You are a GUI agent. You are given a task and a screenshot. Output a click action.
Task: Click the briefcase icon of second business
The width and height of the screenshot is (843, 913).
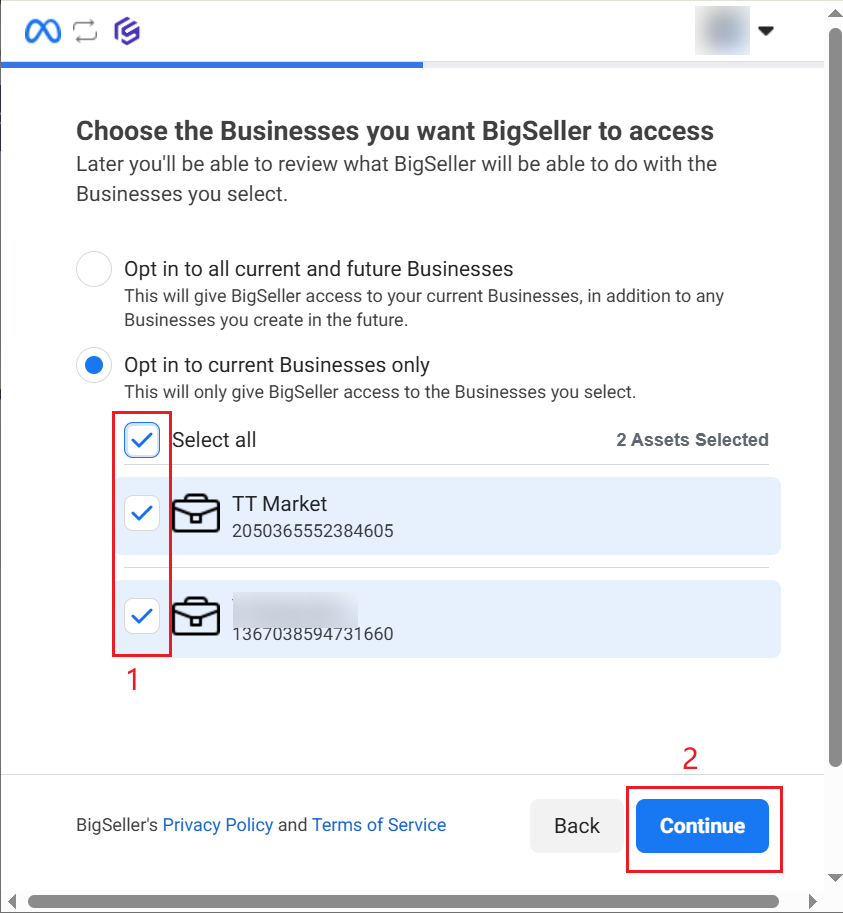click(x=196, y=617)
